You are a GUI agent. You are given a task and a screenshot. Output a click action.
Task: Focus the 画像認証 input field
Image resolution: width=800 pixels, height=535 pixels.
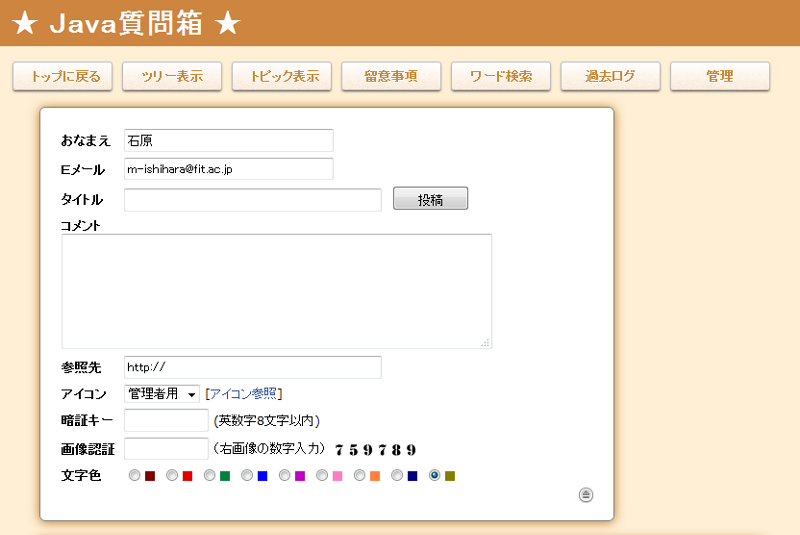coord(166,449)
